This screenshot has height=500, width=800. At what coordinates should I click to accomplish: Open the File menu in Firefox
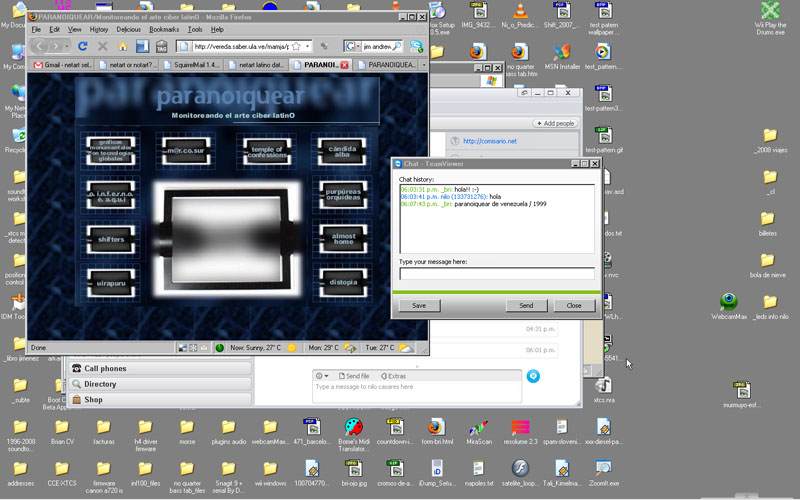[x=36, y=30]
